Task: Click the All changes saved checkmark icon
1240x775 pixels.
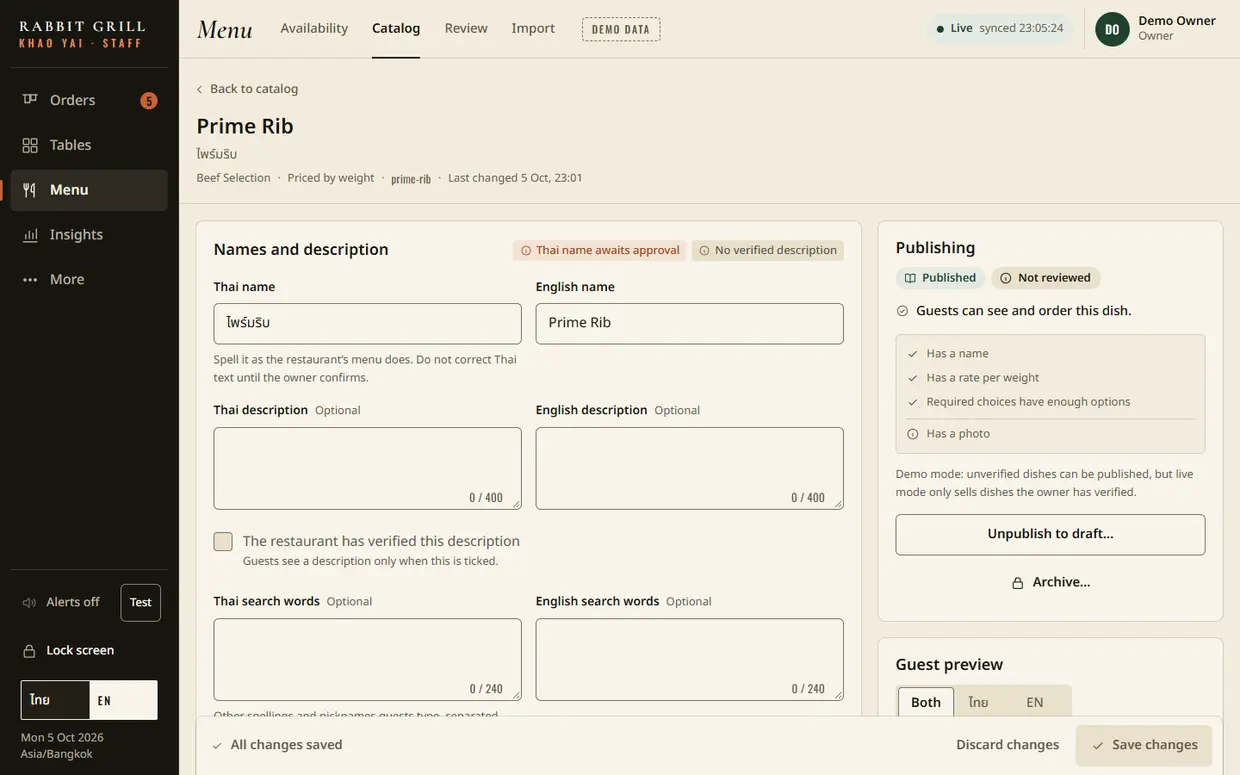Action: click(217, 746)
